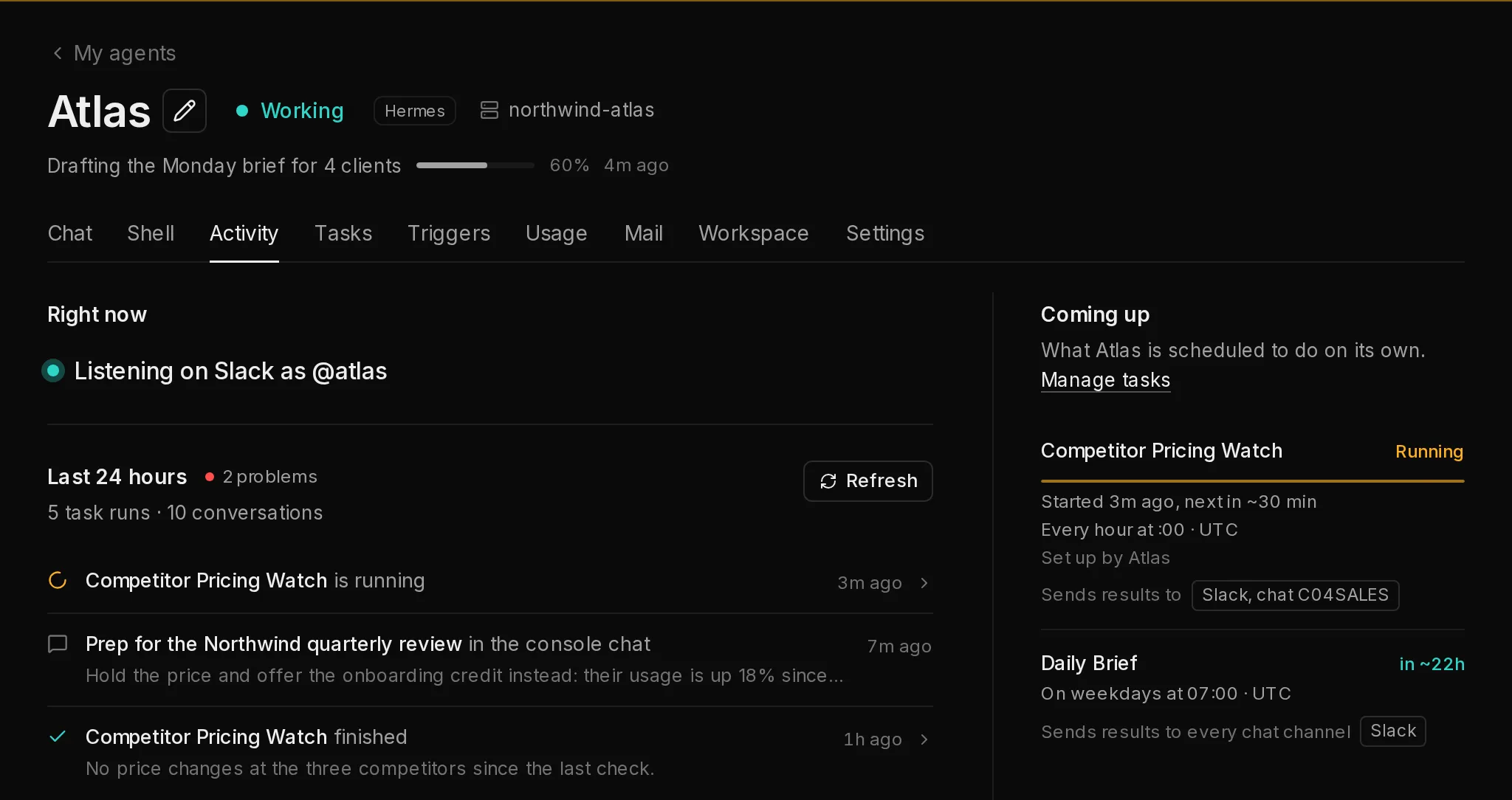This screenshot has height=800, width=1512.
Task: Go back to My agents
Action: point(125,53)
